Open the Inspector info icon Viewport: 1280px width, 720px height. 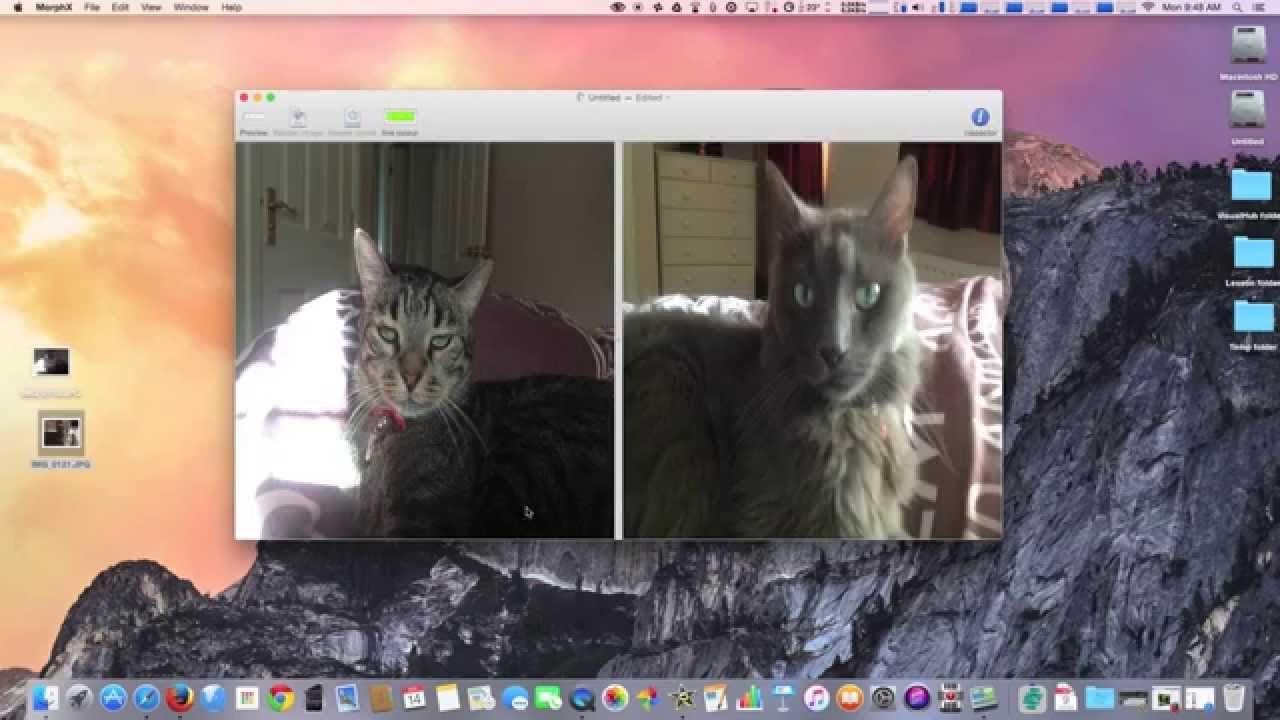pos(980,117)
